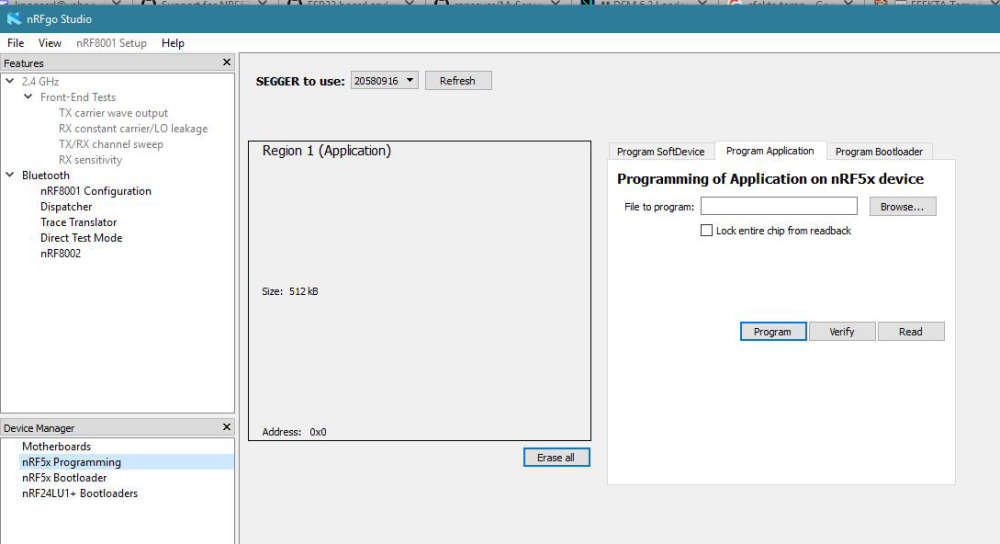Screen dimensions: 1000x544
Task: Enable Lock entire chip from readback
Action: tap(707, 231)
